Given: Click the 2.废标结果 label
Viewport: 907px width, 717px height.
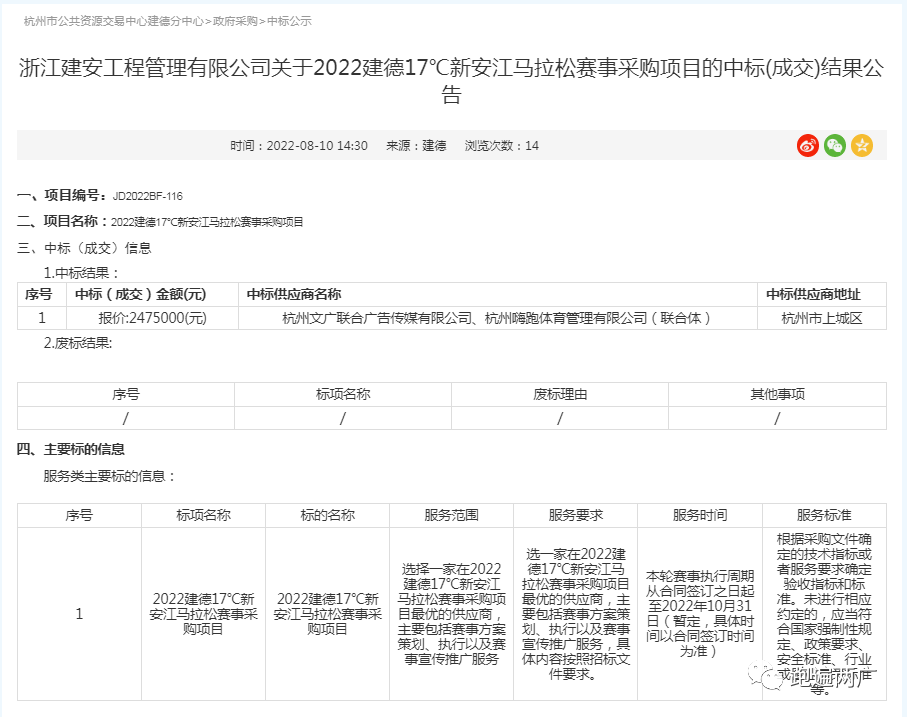Looking at the screenshot, I should [78, 343].
